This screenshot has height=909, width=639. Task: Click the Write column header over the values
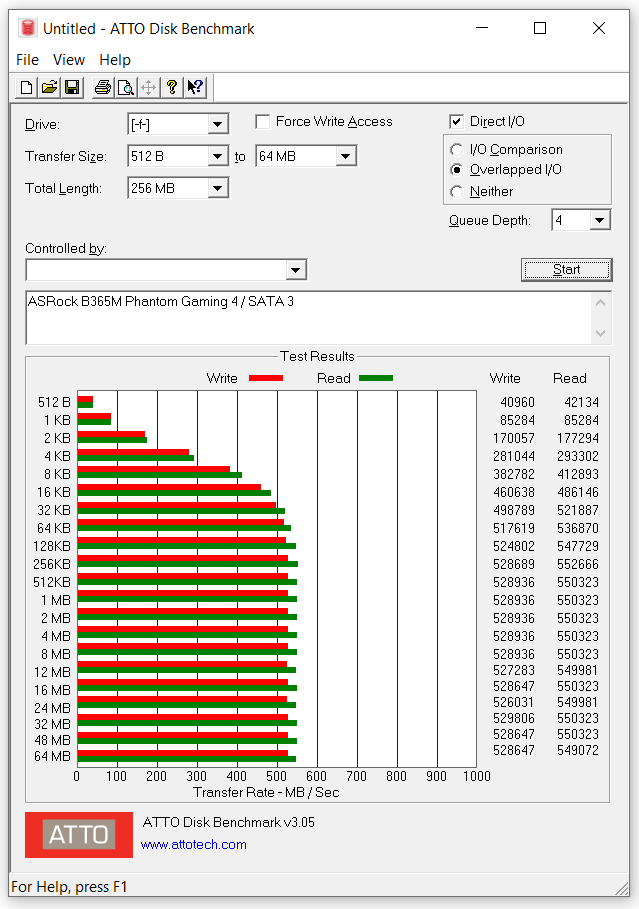click(x=505, y=379)
